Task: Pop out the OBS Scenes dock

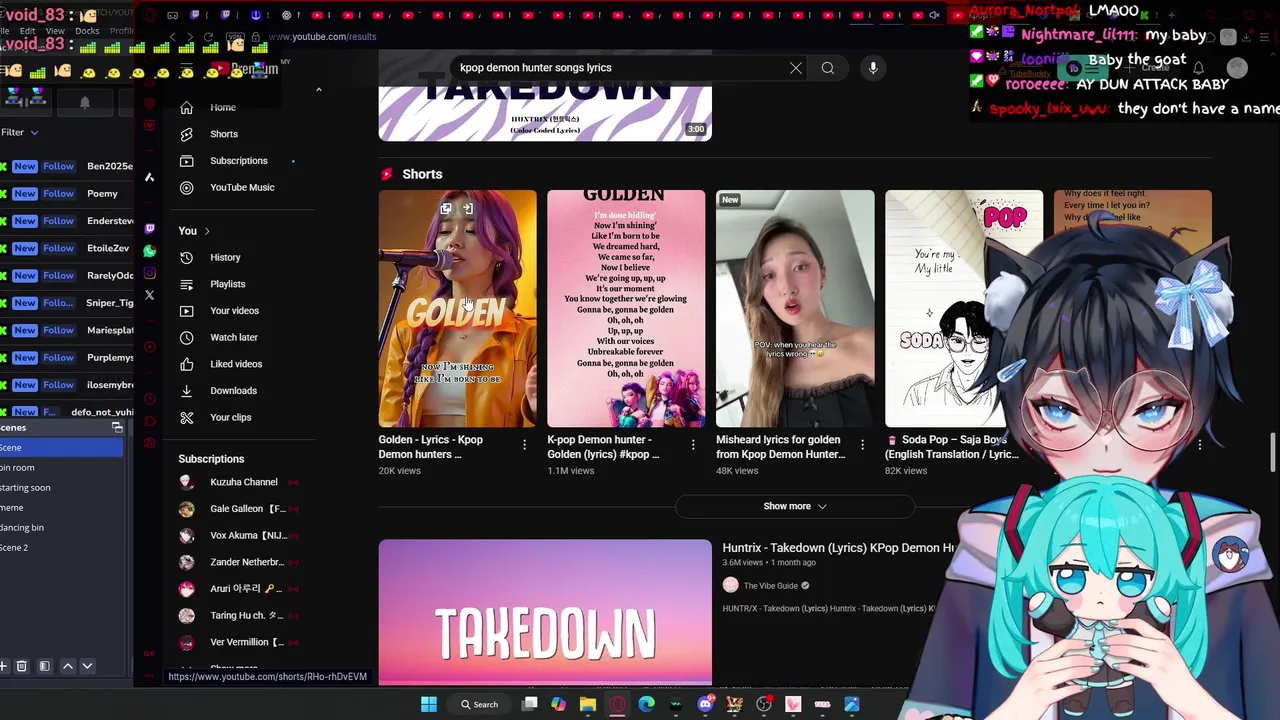Action: click(117, 428)
